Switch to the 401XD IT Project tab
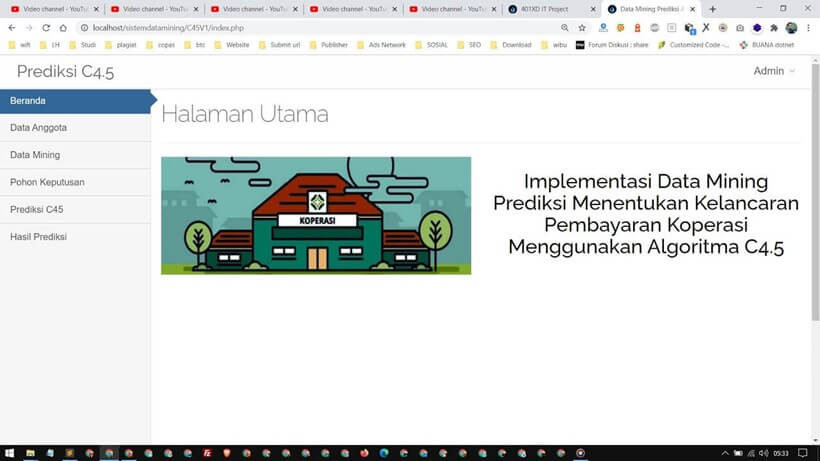 (546, 9)
